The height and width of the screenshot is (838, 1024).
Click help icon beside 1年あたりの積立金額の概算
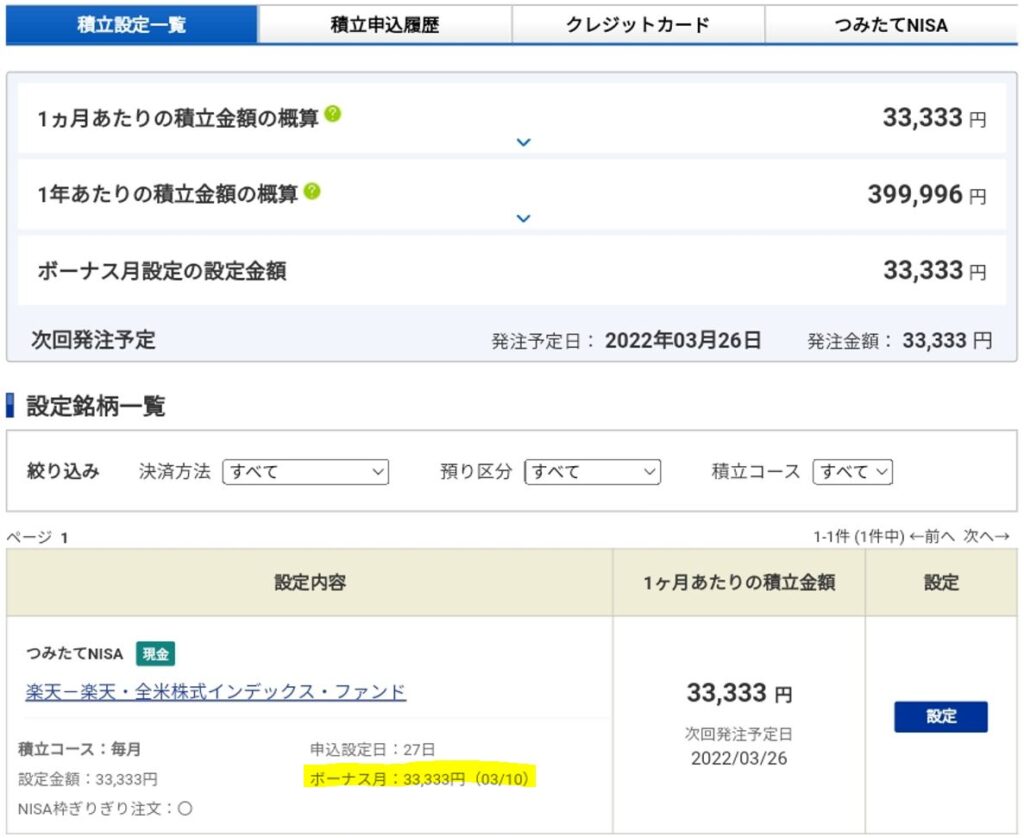click(x=312, y=191)
